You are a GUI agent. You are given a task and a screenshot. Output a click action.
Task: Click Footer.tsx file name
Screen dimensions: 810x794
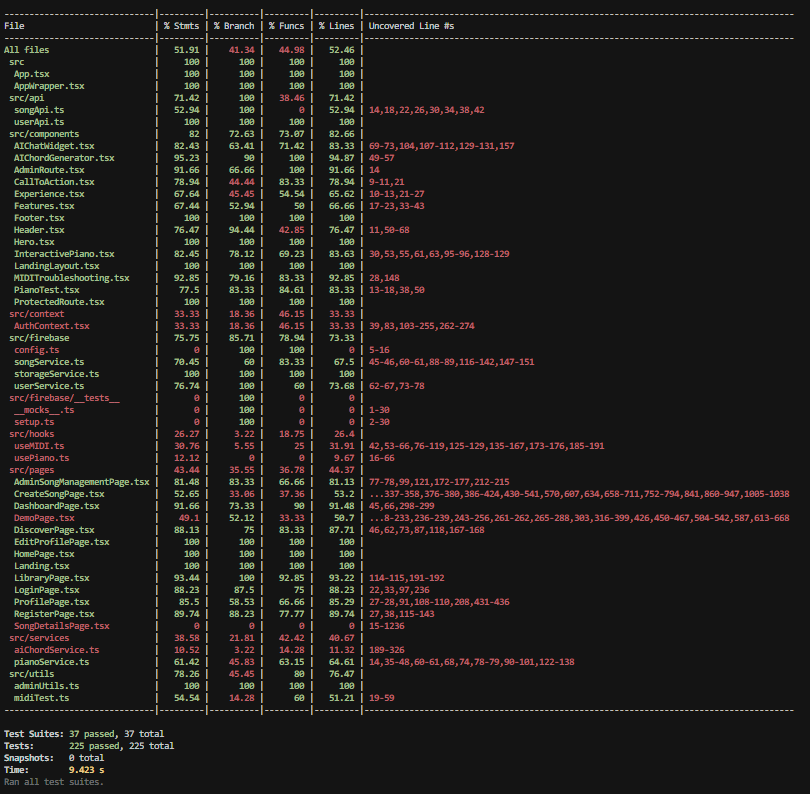point(39,218)
